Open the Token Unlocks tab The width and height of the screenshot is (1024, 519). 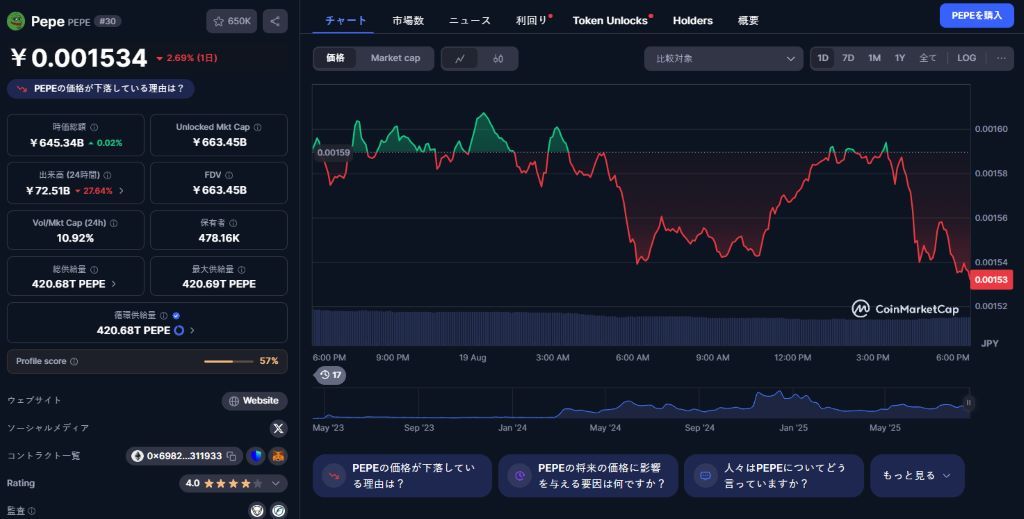point(611,20)
